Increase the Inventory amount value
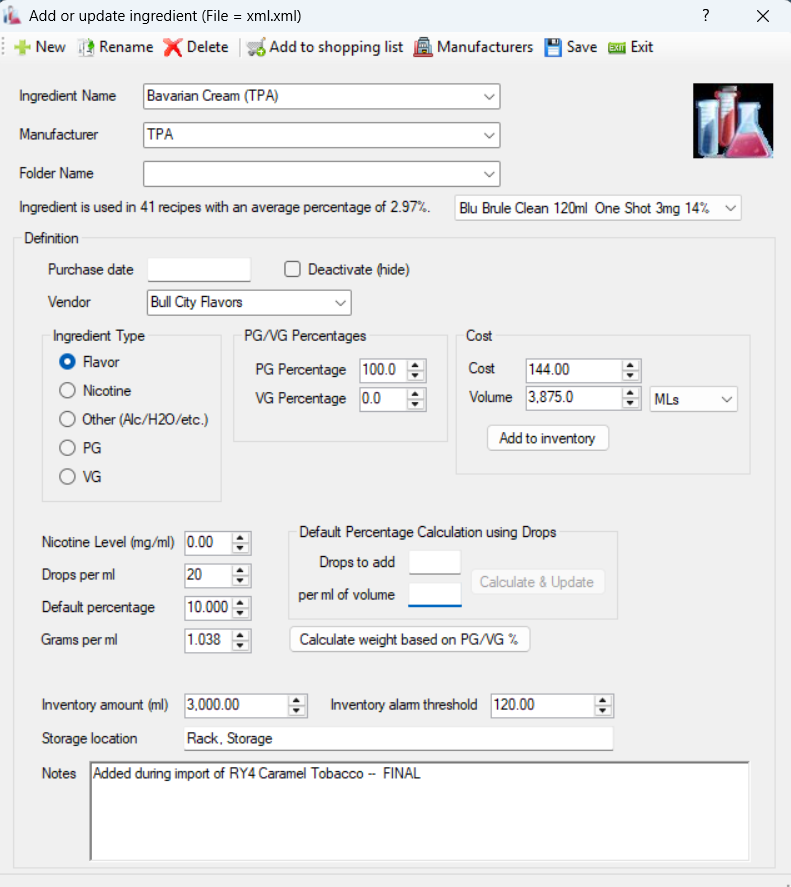Image resolution: width=791 pixels, height=887 pixels. tap(296, 700)
